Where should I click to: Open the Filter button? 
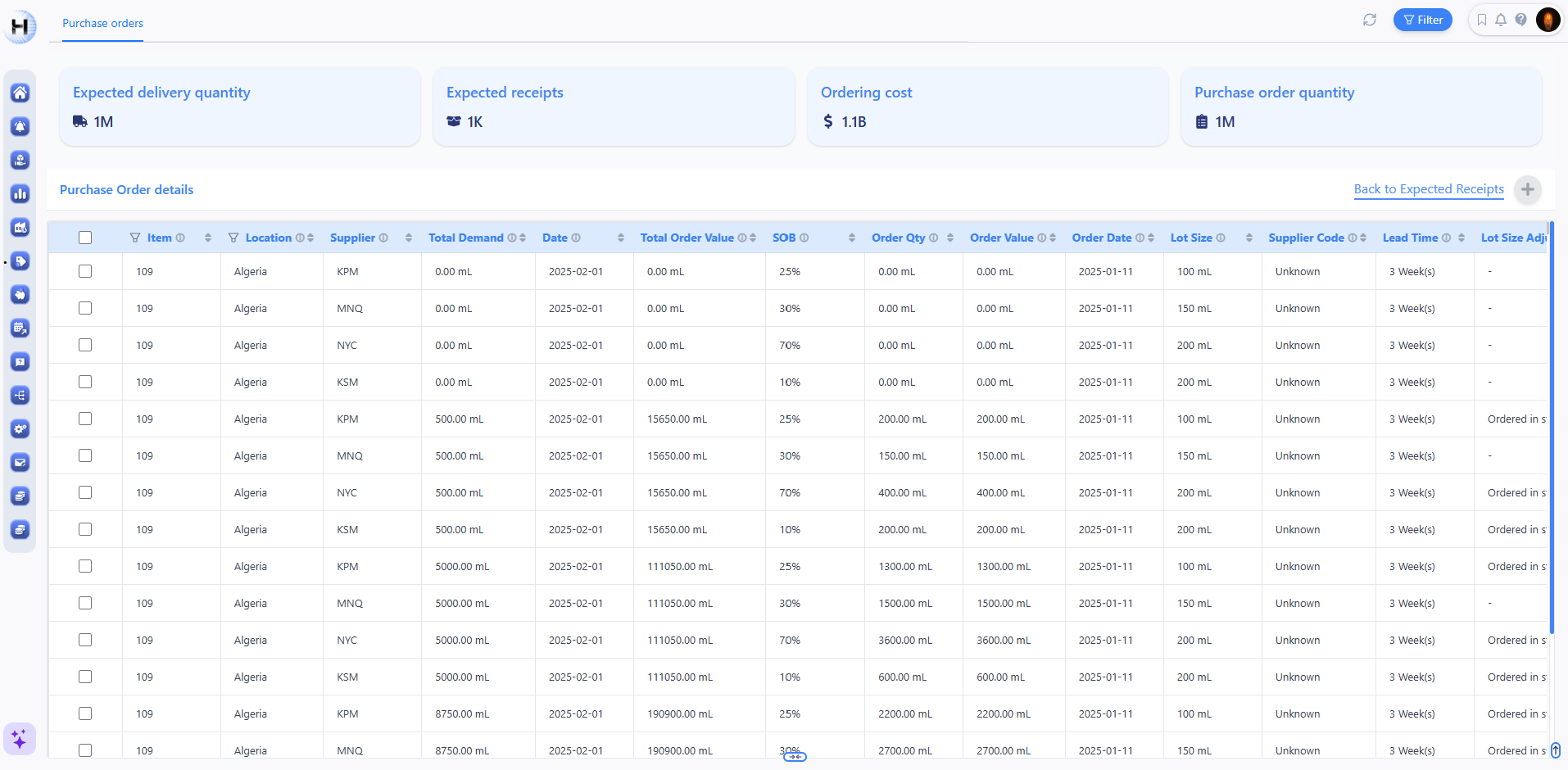(x=1423, y=20)
